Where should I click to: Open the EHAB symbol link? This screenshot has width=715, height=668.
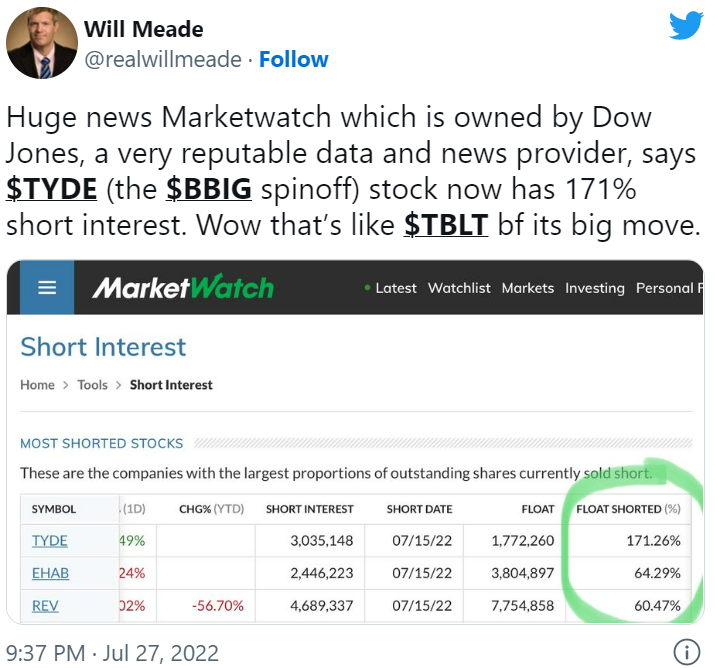51,573
